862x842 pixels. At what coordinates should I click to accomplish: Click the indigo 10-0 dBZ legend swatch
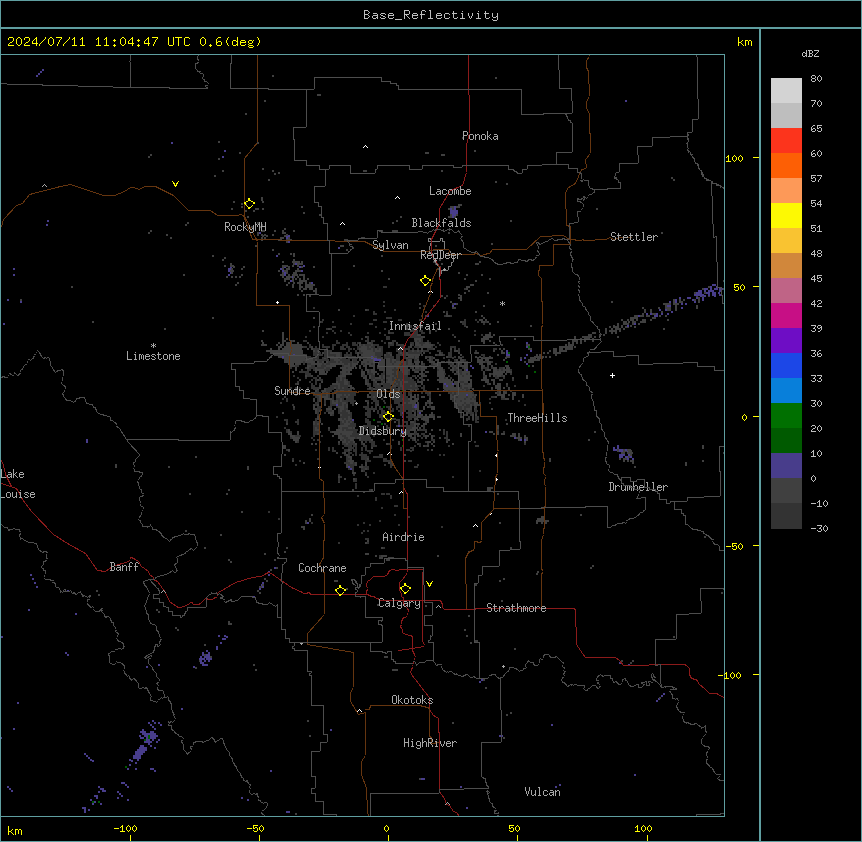tap(786, 466)
